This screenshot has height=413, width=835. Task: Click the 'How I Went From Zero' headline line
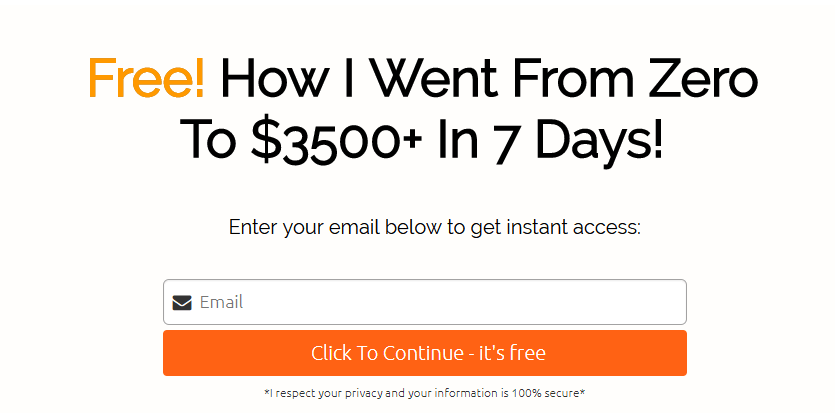(489, 79)
